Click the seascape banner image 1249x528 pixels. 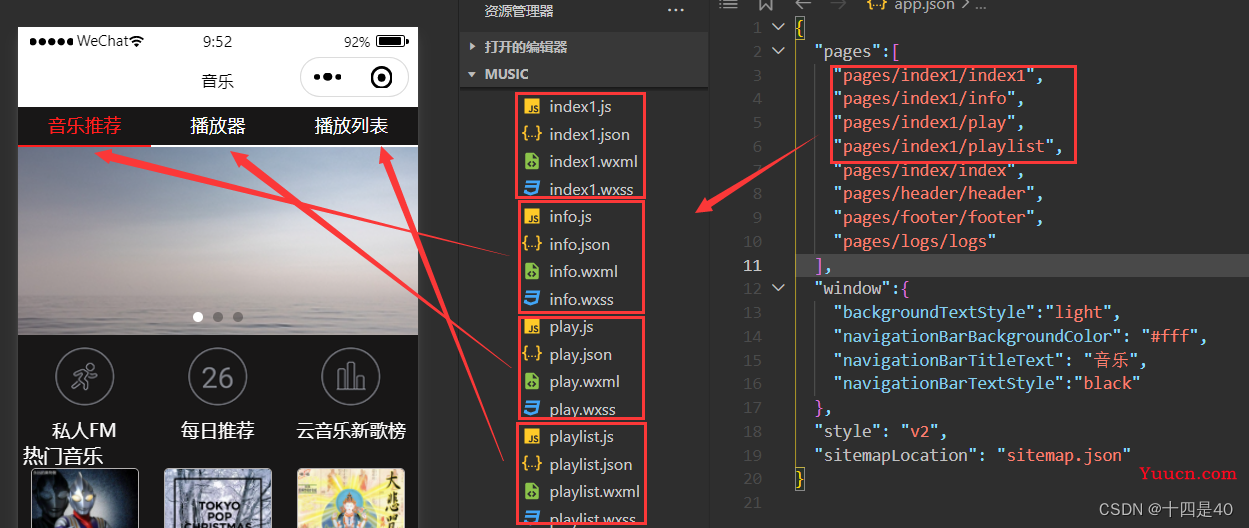pyautogui.click(x=218, y=240)
